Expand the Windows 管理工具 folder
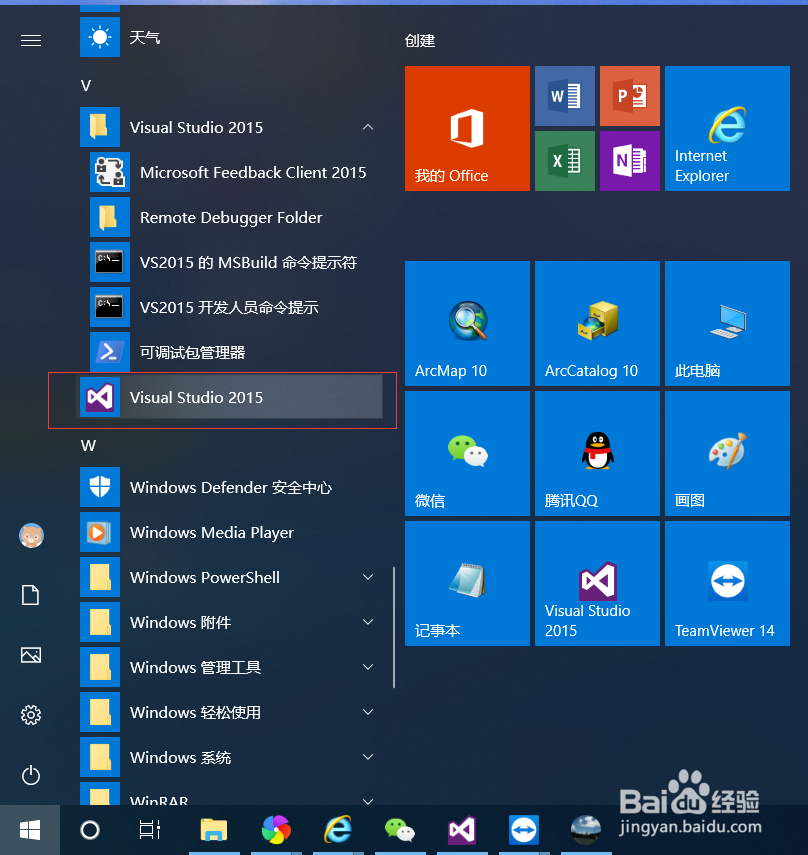 (368, 667)
